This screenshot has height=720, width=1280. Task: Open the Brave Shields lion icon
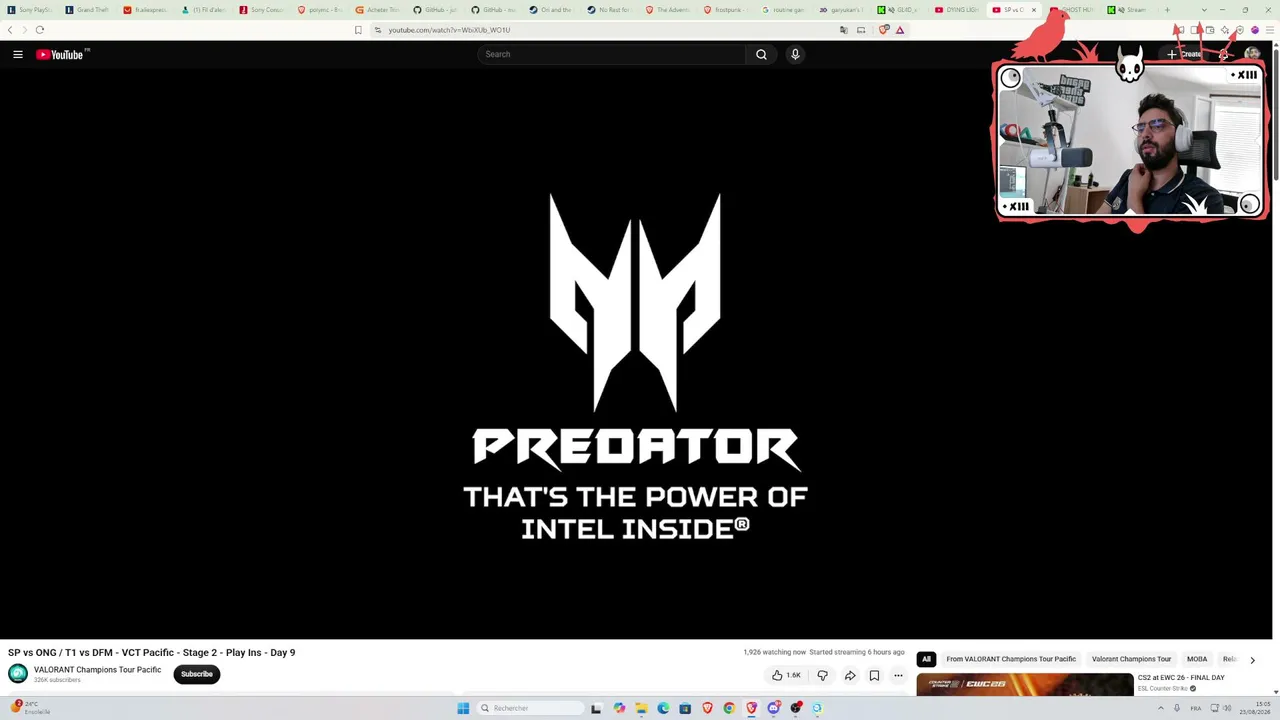[x=883, y=30]
